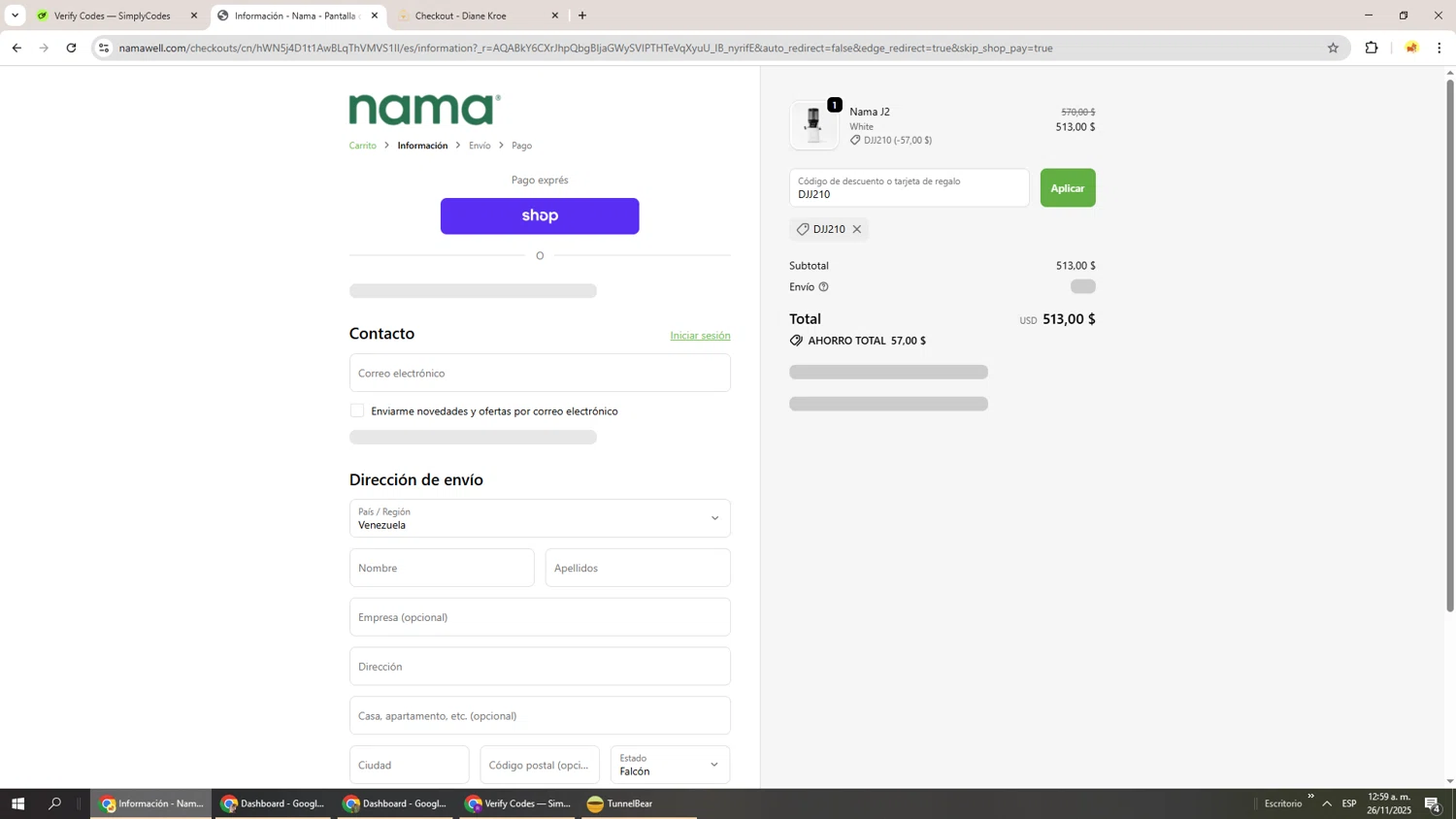View site information icon in address bar
This screenshot has height=819, width=1456.
pyautogui.click(x=104, y=48)
